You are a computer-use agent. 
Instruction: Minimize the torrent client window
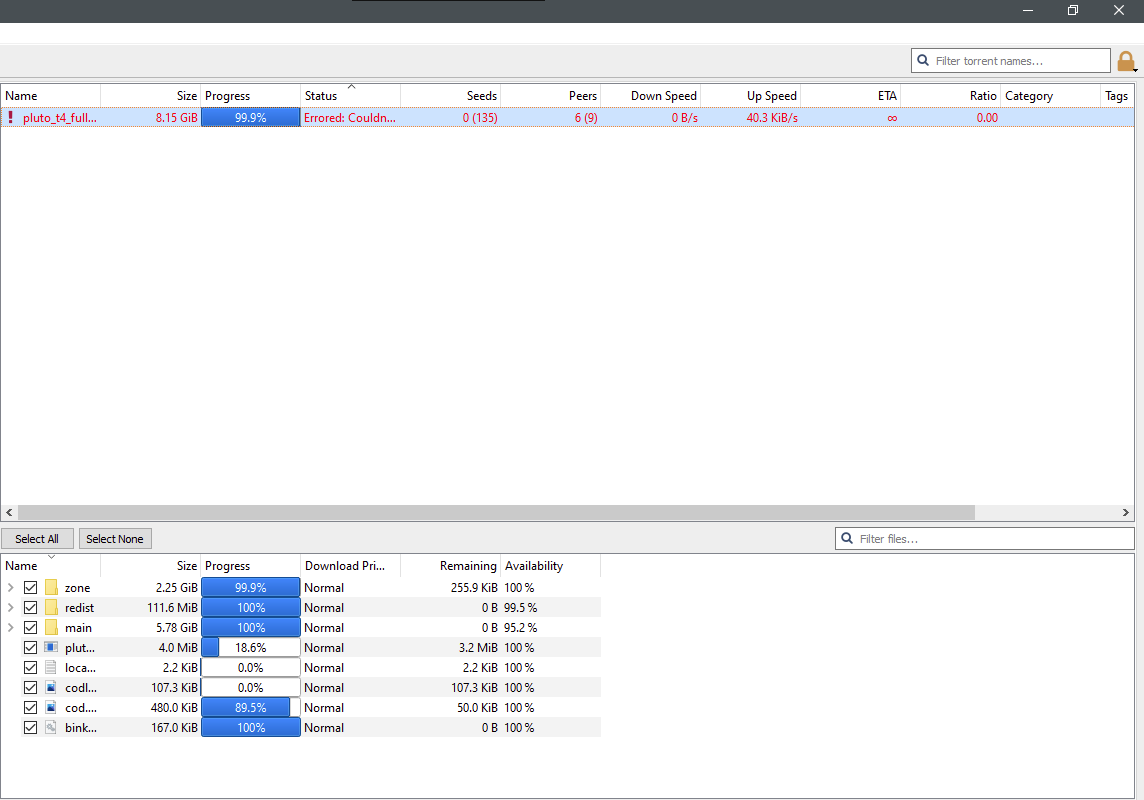(x=1028, y=10)
